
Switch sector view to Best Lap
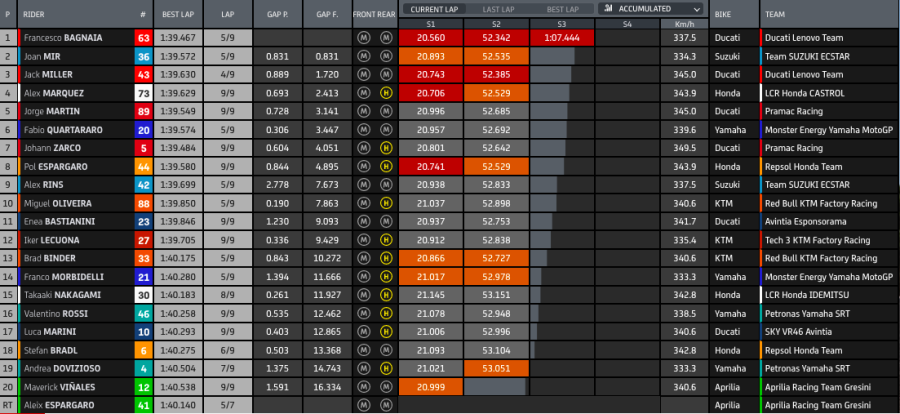point(561,9)
